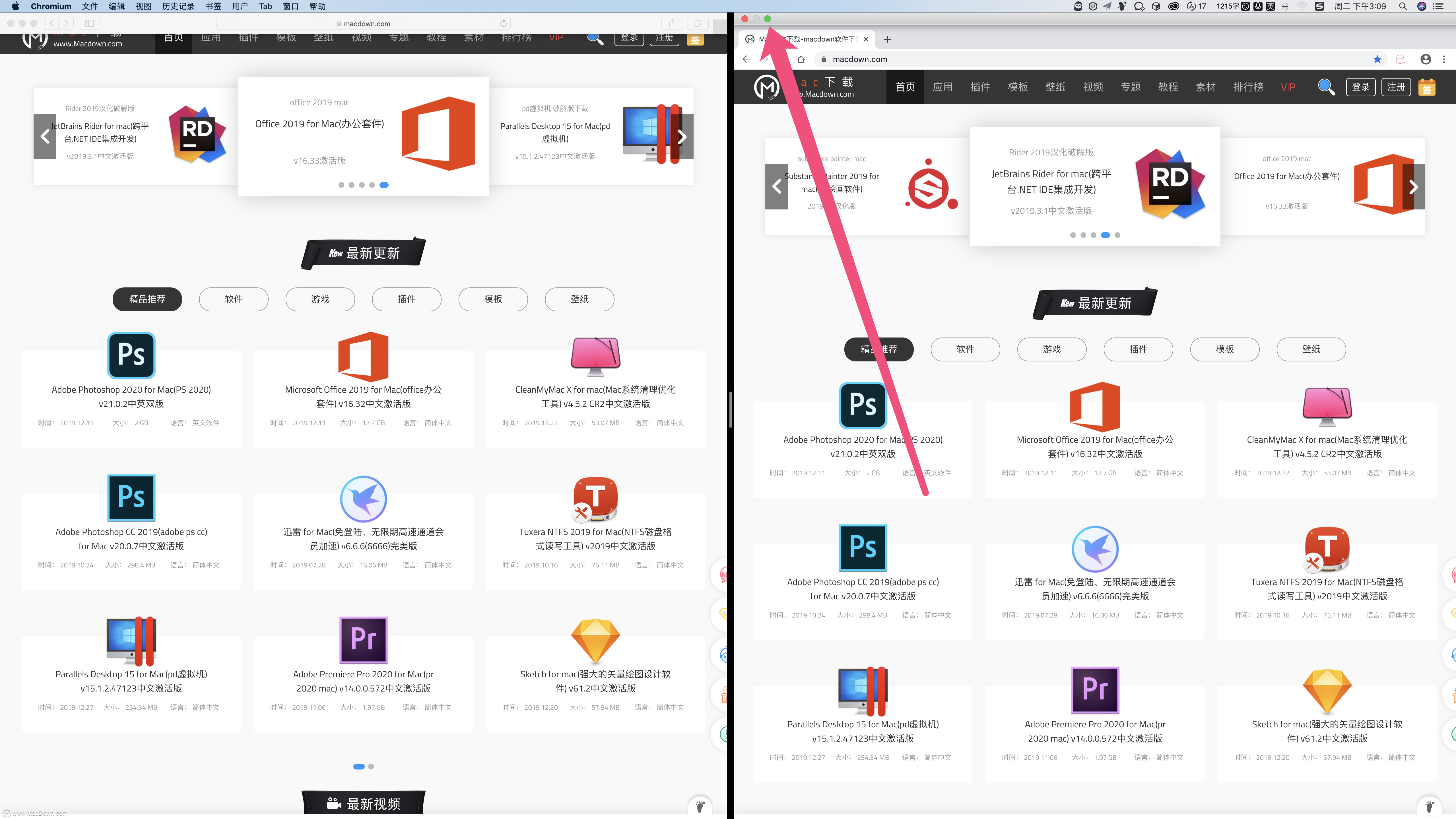Screen dimensions: 1456x819
Task: Open a new tab with the plus button
Action: point(887,39)
